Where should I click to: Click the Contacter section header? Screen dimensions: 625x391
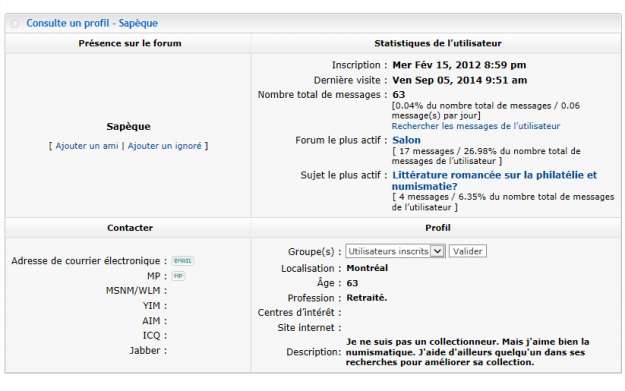click(130, 228)
